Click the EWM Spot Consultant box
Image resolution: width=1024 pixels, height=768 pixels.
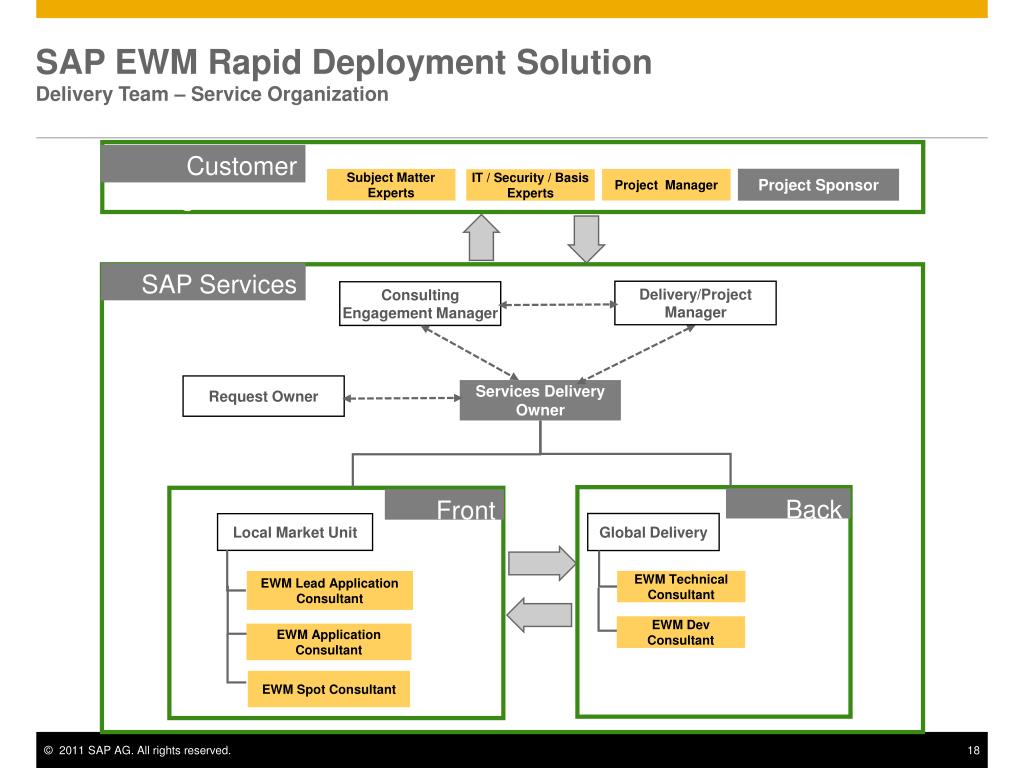pos(328,689)
